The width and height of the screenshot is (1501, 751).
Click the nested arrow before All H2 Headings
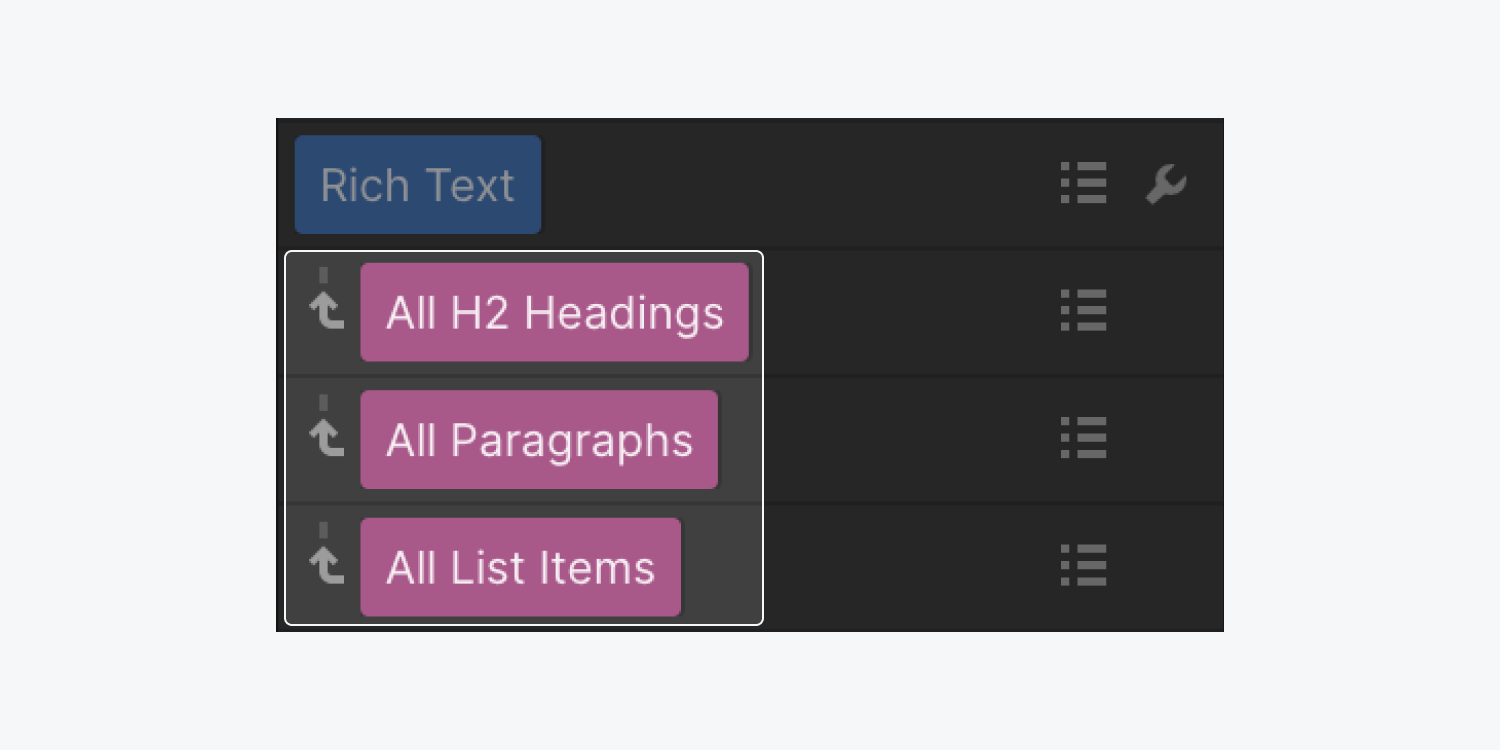[x=327, y=312]
